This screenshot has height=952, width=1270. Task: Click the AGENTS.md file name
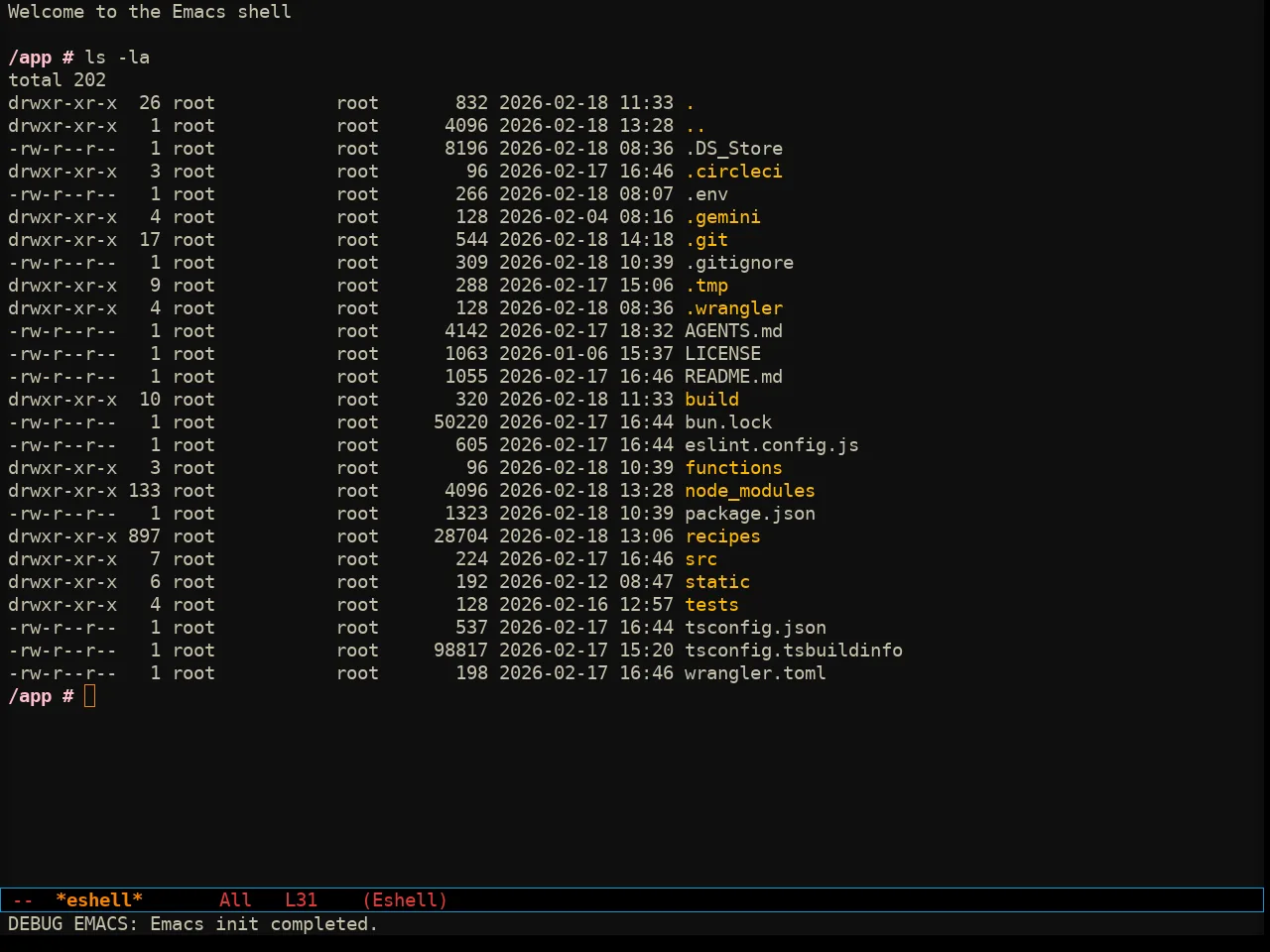point(734,331)
